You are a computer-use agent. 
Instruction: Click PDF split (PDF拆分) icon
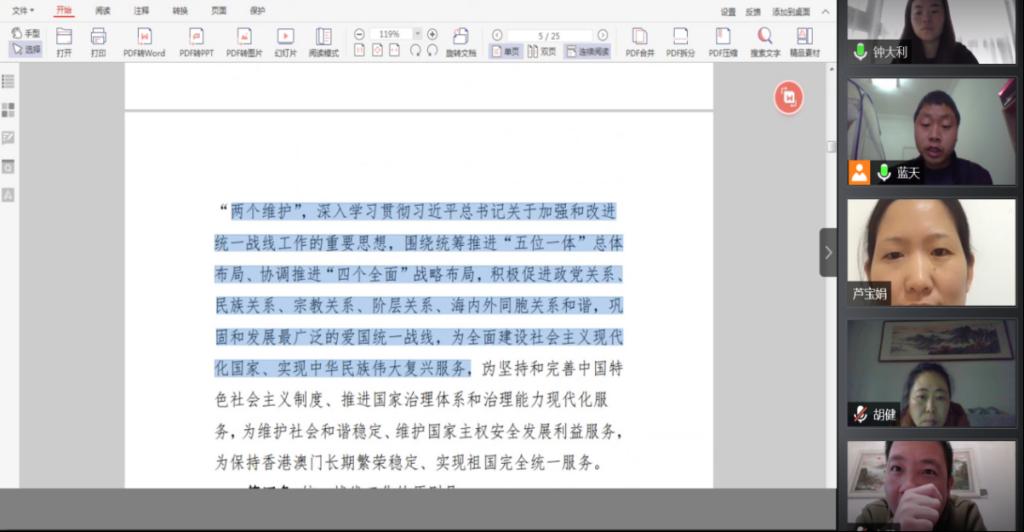click(x=680, y=42)
